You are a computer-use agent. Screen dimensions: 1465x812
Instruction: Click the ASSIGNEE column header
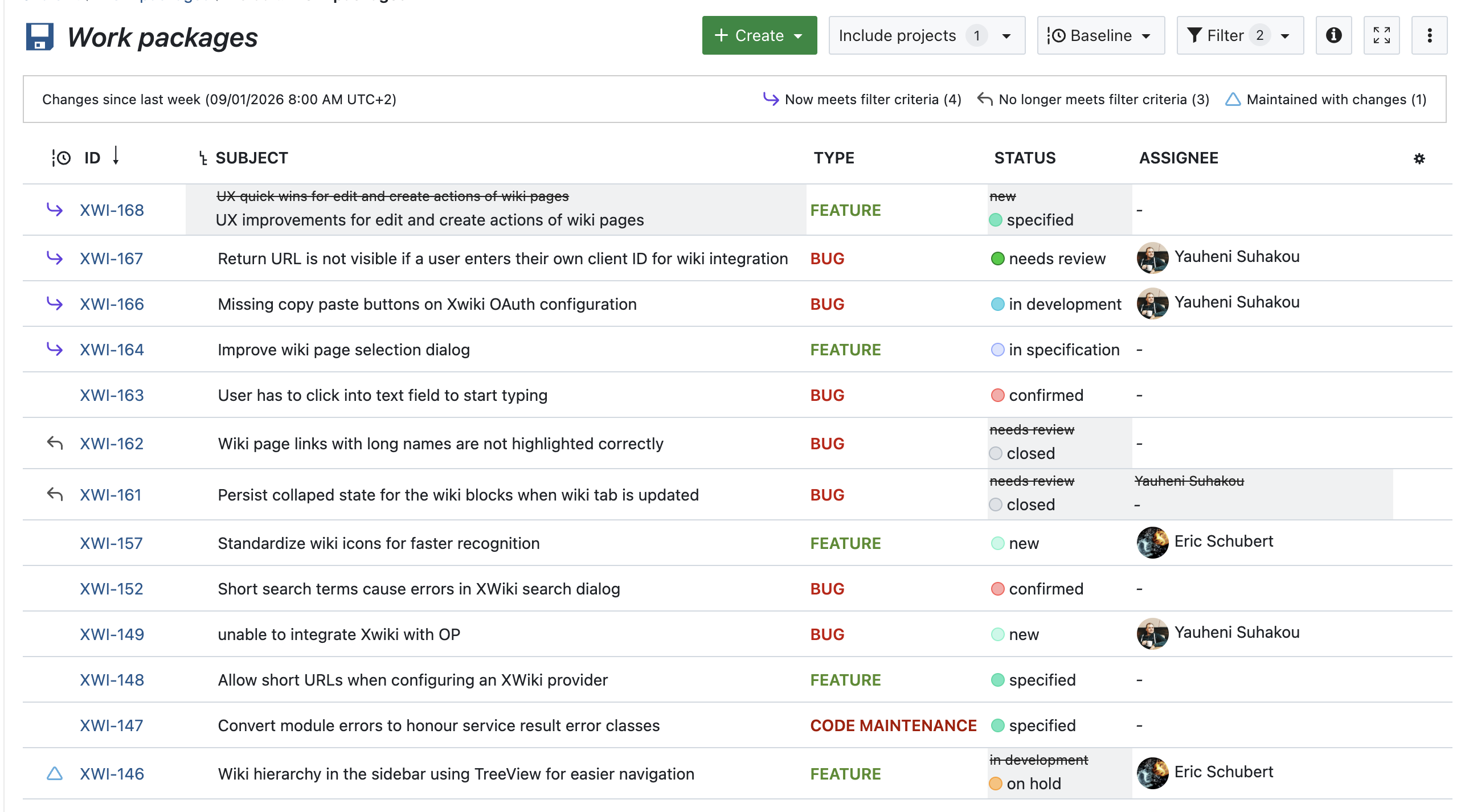click(1178, 158)
